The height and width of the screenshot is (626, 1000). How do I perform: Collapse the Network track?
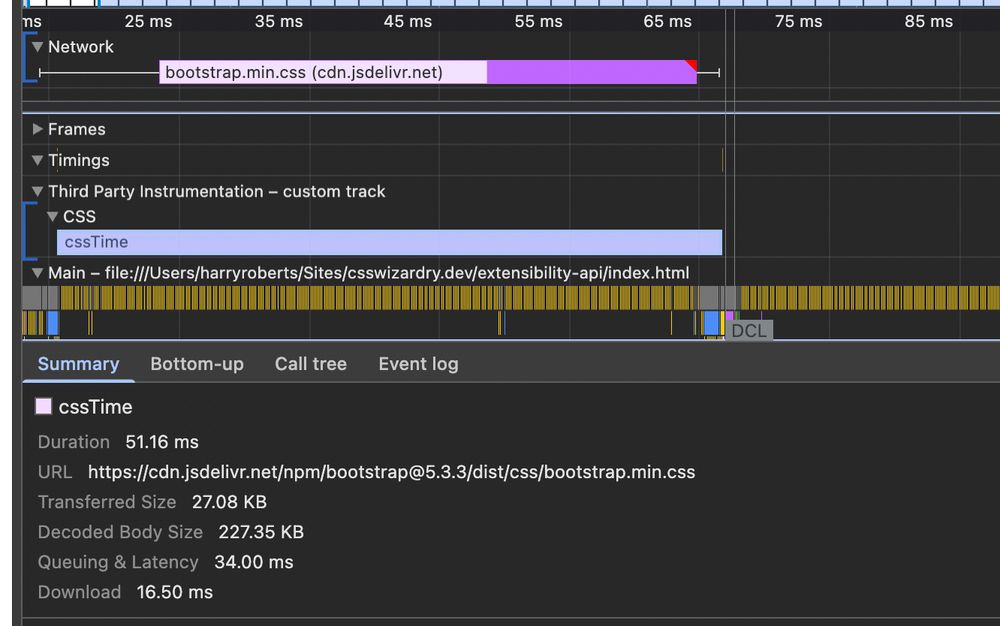pyautogui.click(x=37, y=47)
